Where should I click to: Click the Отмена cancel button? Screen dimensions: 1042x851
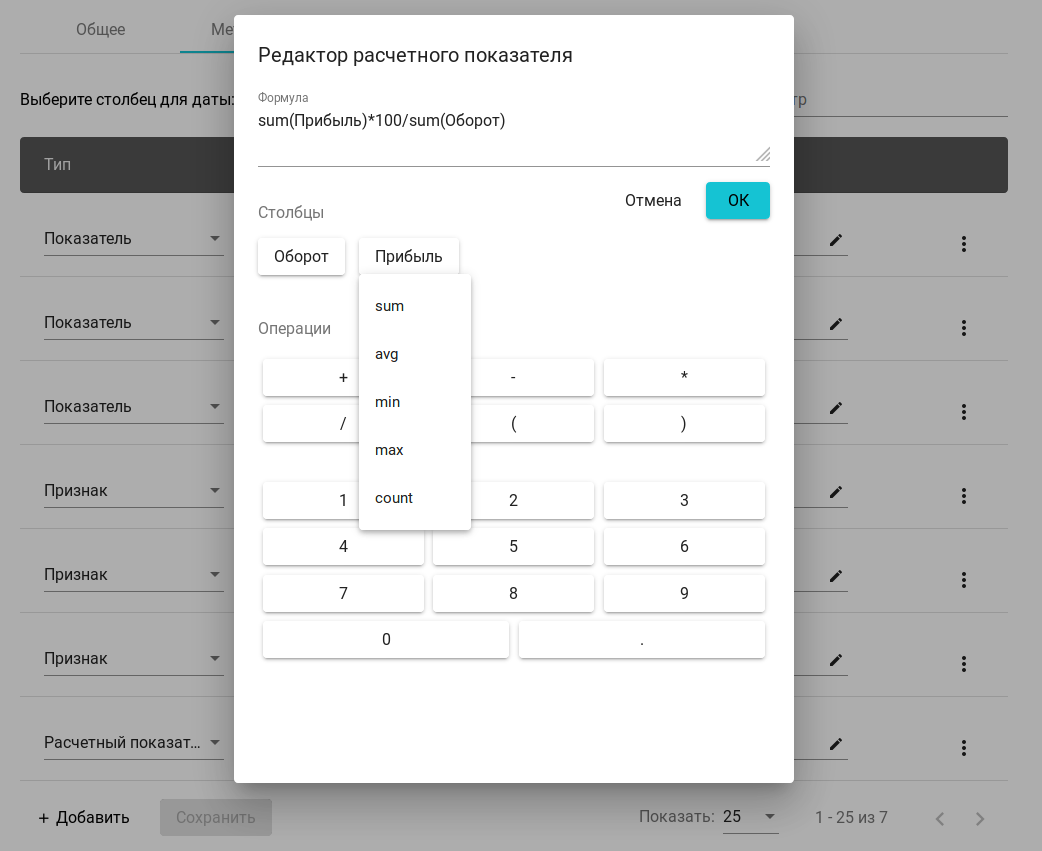click(x=653, y=200)
